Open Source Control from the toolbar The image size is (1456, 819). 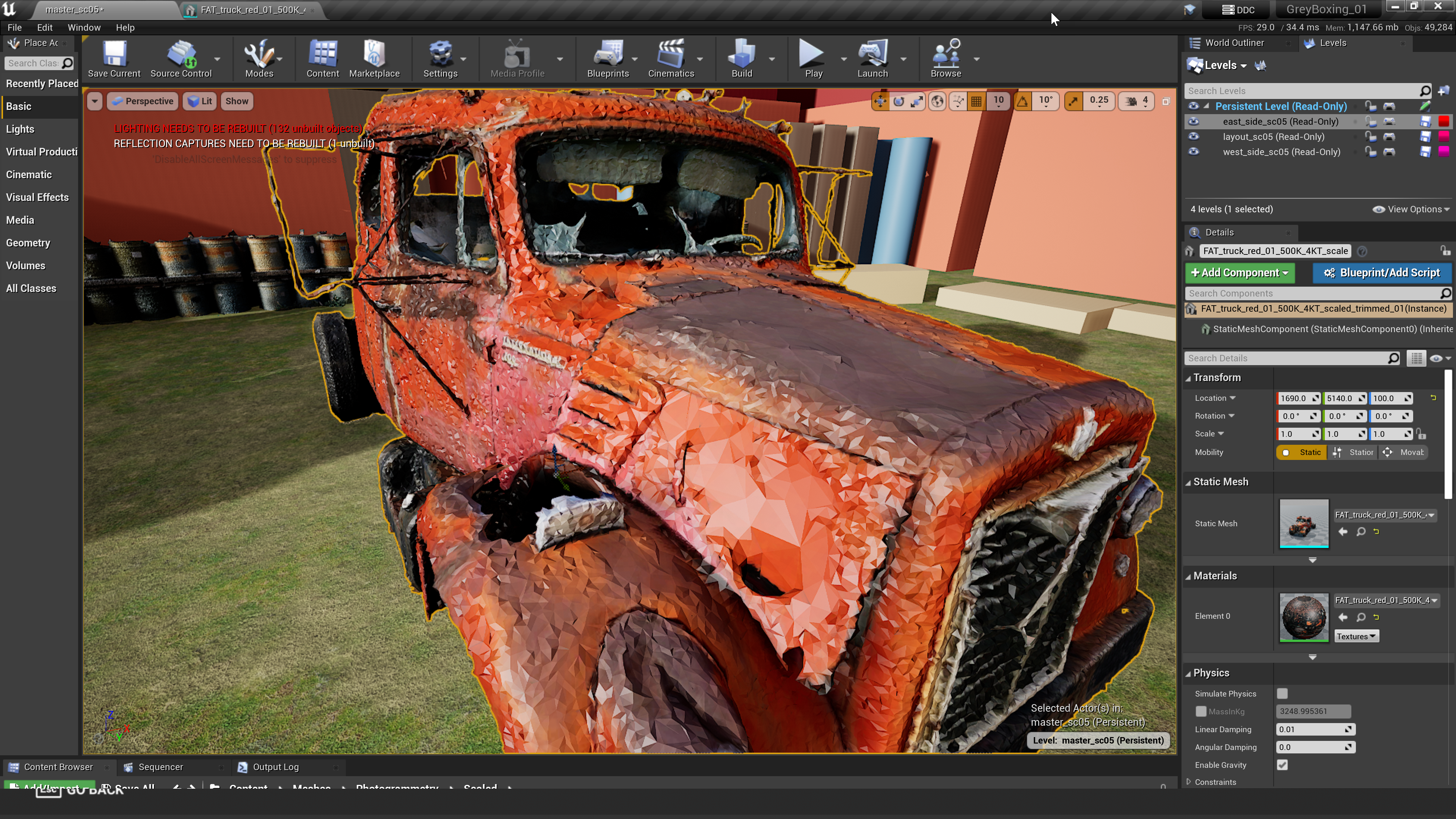[181, 59]
